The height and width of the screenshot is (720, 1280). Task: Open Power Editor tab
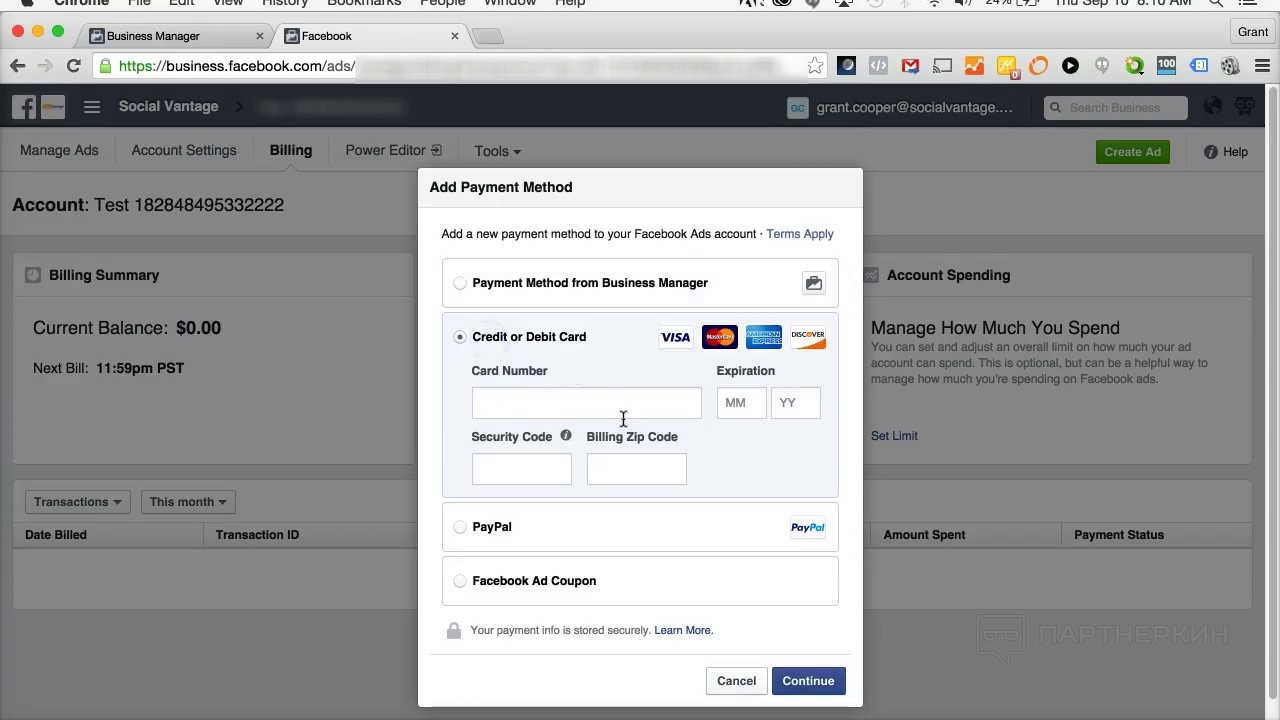point(393,150)
